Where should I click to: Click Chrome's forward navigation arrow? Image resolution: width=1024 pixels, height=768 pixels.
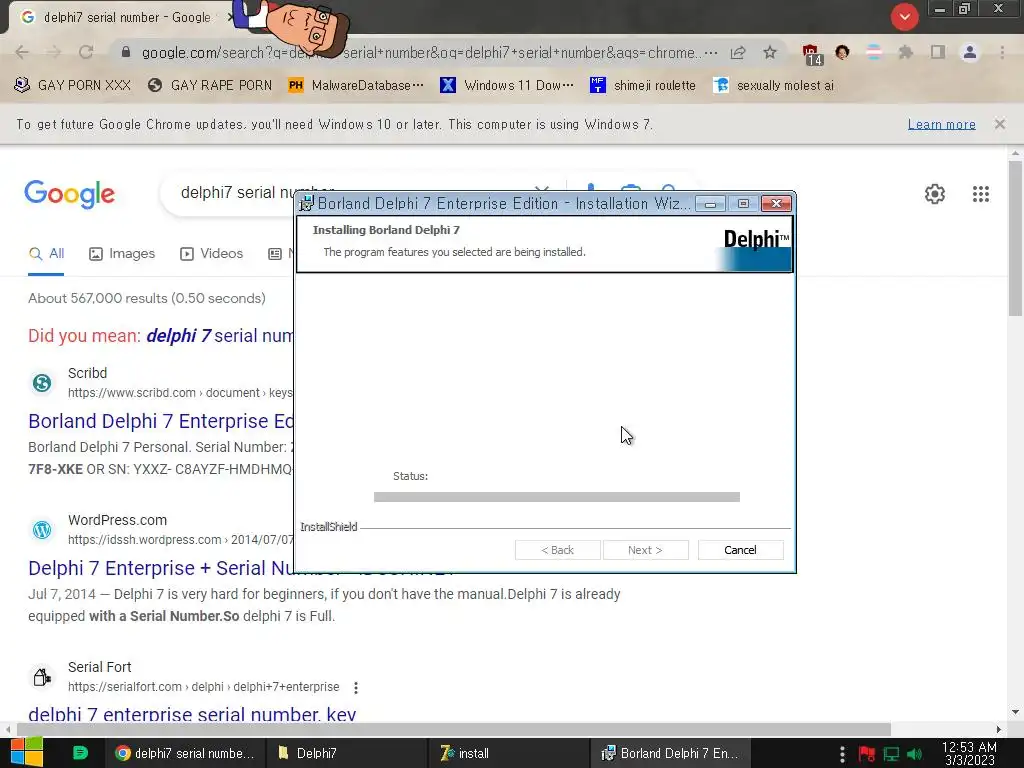pos(54,52)
